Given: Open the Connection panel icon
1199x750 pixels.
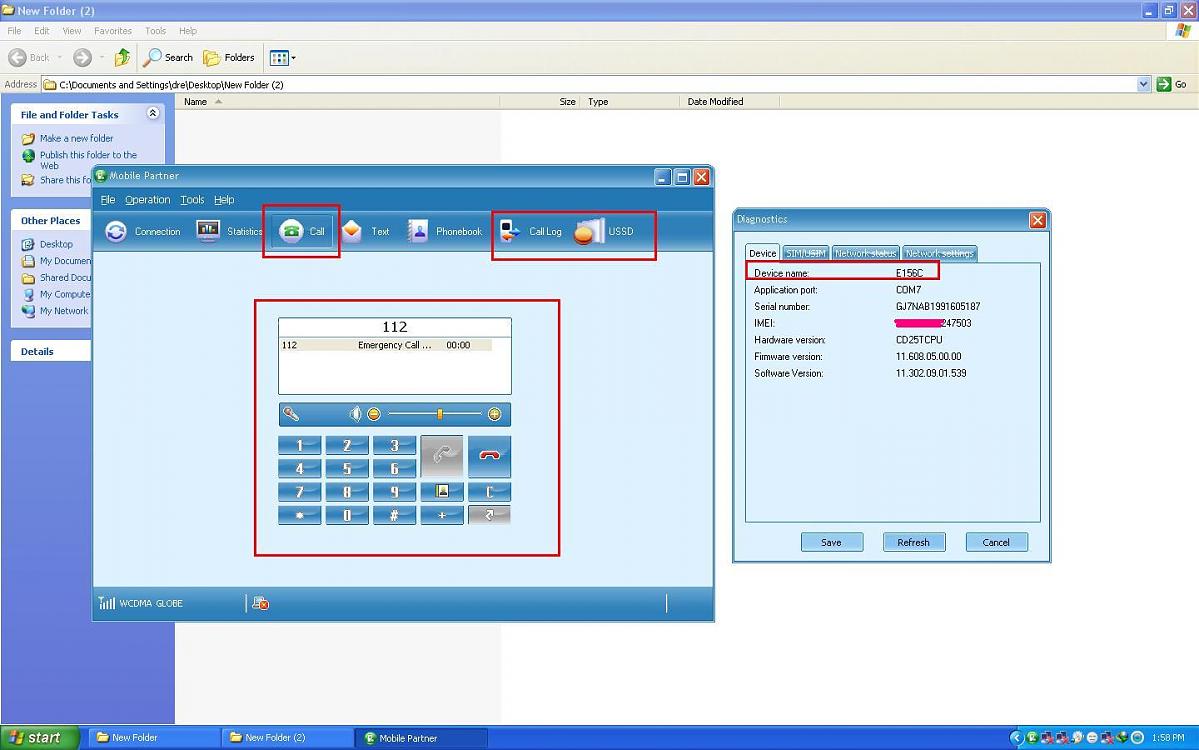Looking at the screenshot, I should [117, 231].
